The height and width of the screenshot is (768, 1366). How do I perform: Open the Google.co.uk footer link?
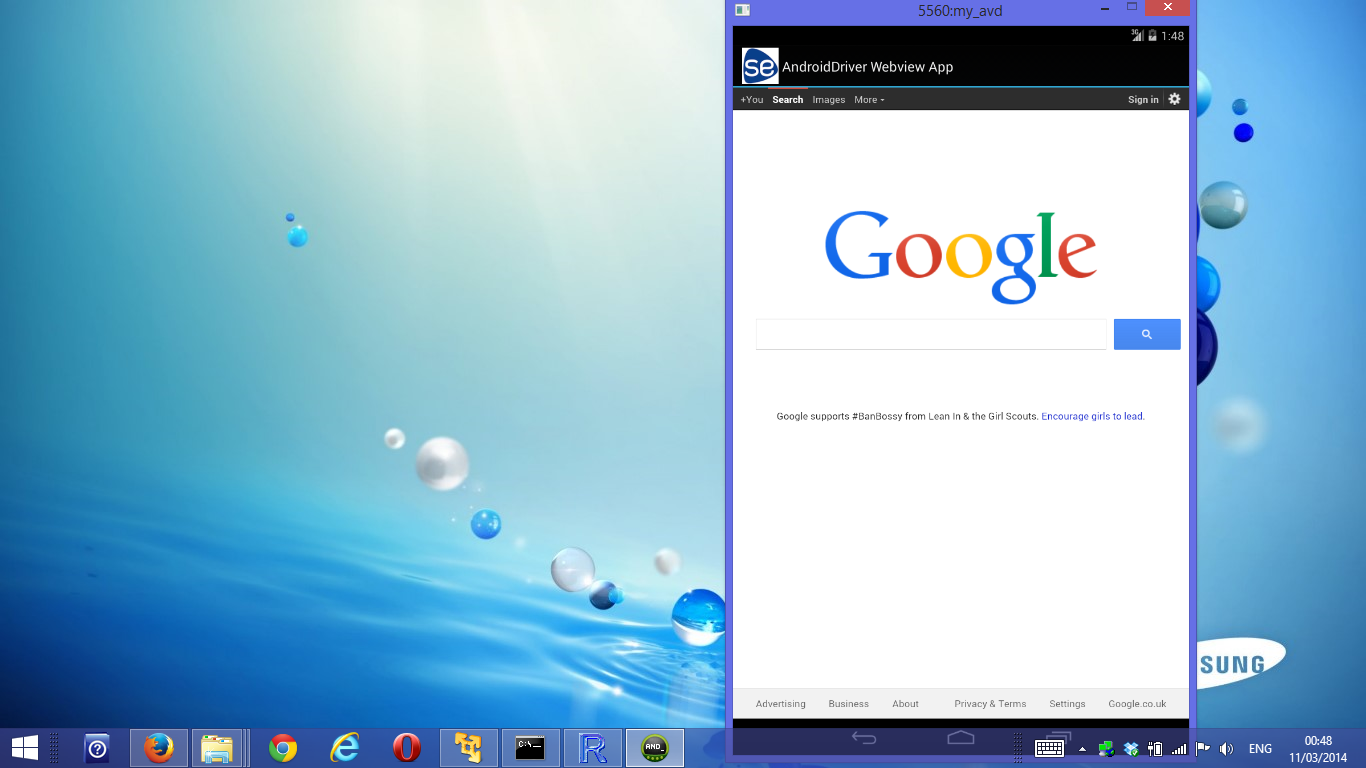click(x=1137, y=704)
